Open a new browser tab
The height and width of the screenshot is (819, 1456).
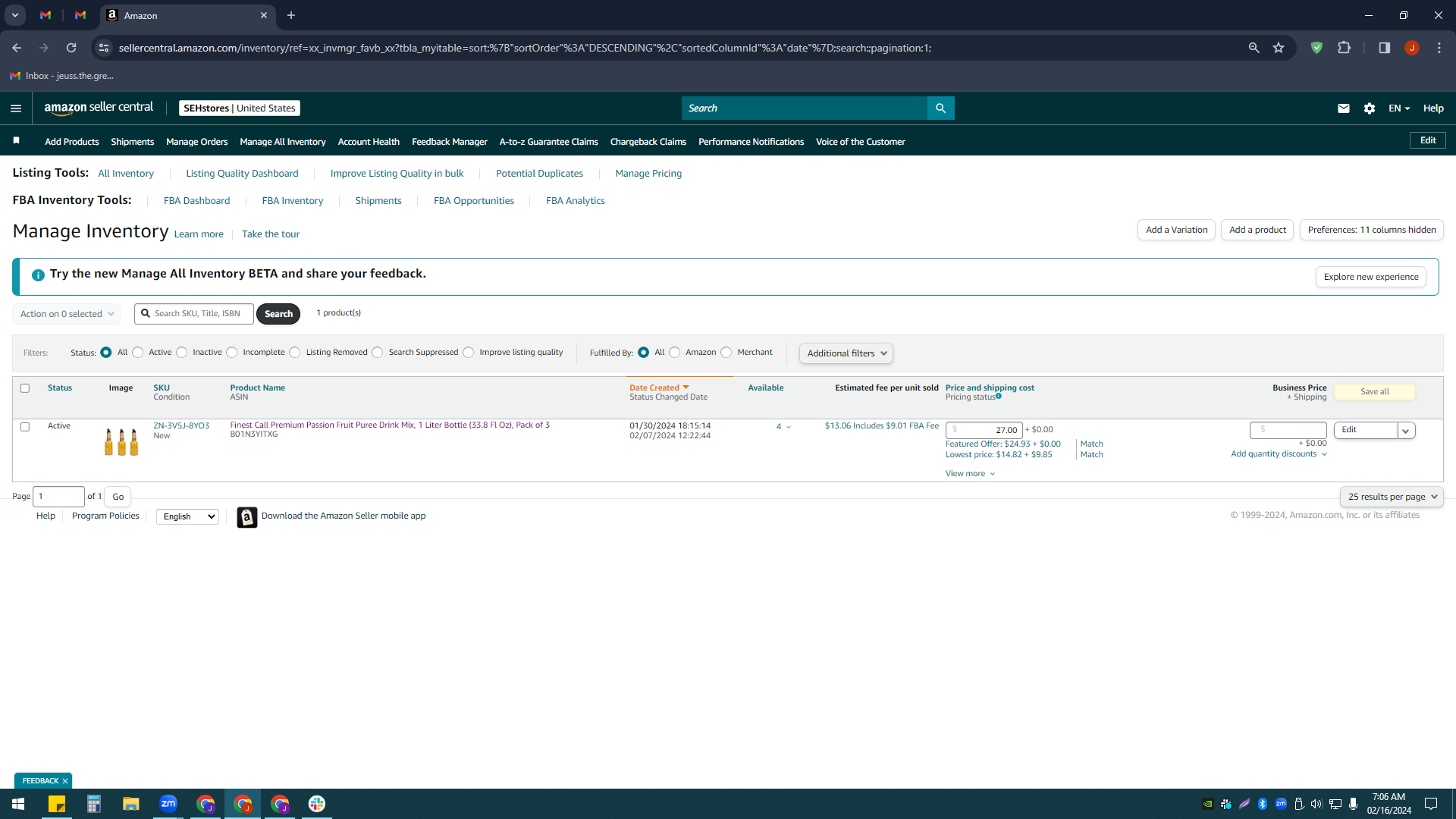click(291, 15)
